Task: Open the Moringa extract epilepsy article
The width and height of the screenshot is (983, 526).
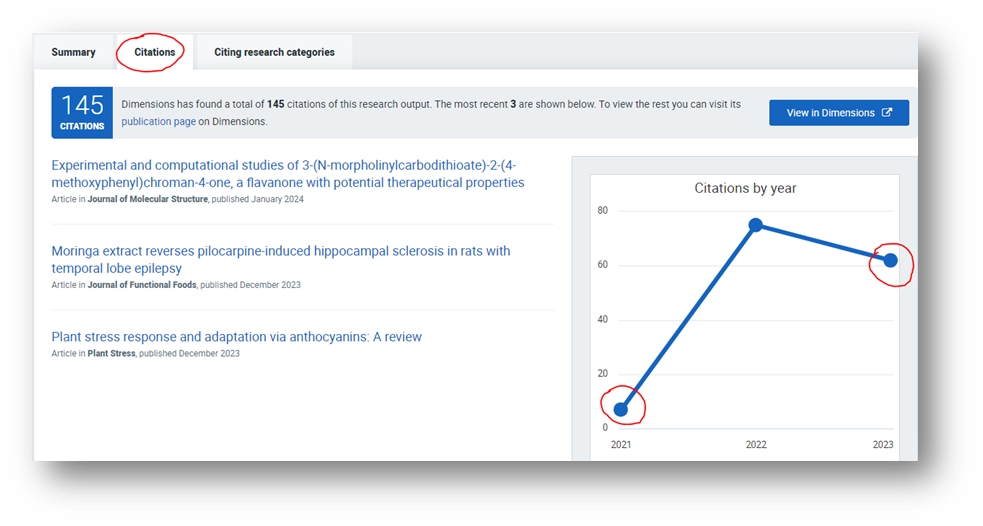Action: (280, 259)
